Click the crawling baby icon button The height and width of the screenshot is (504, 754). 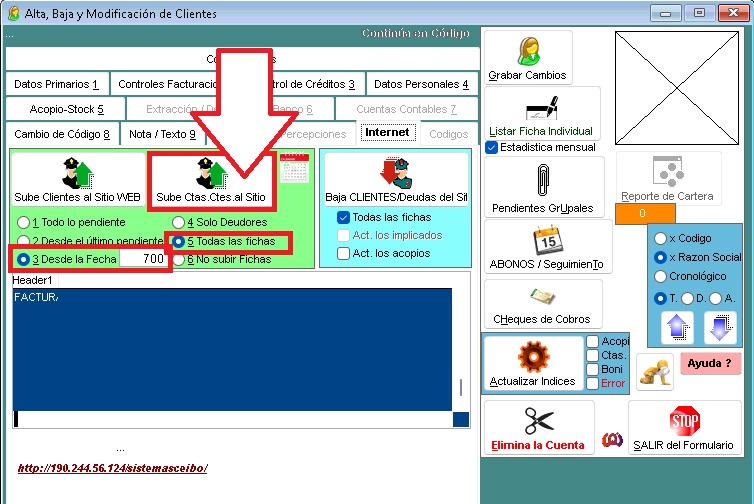pyautogui.click(x=654, y=372)
